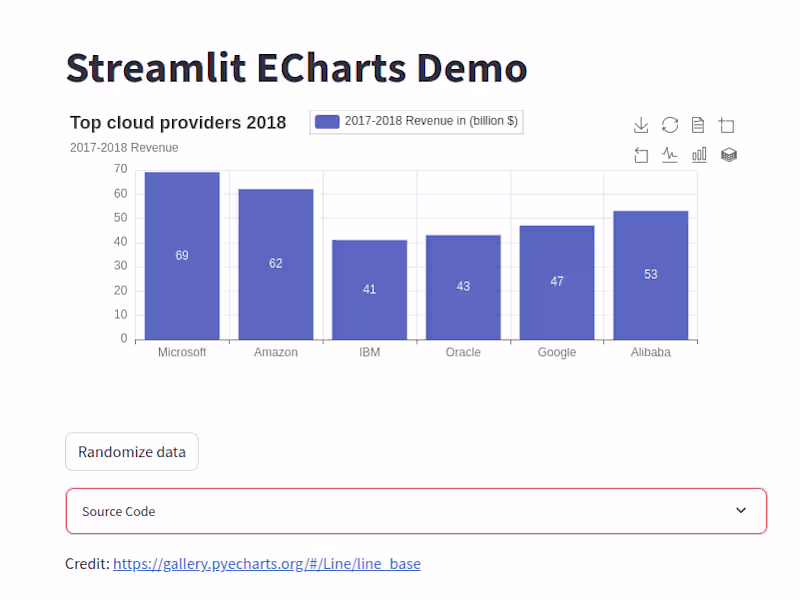Toggle the stacked view of the chart
The height and width of the screenshot is (600, 800).
pyautogui.click(x=728, y=154)
